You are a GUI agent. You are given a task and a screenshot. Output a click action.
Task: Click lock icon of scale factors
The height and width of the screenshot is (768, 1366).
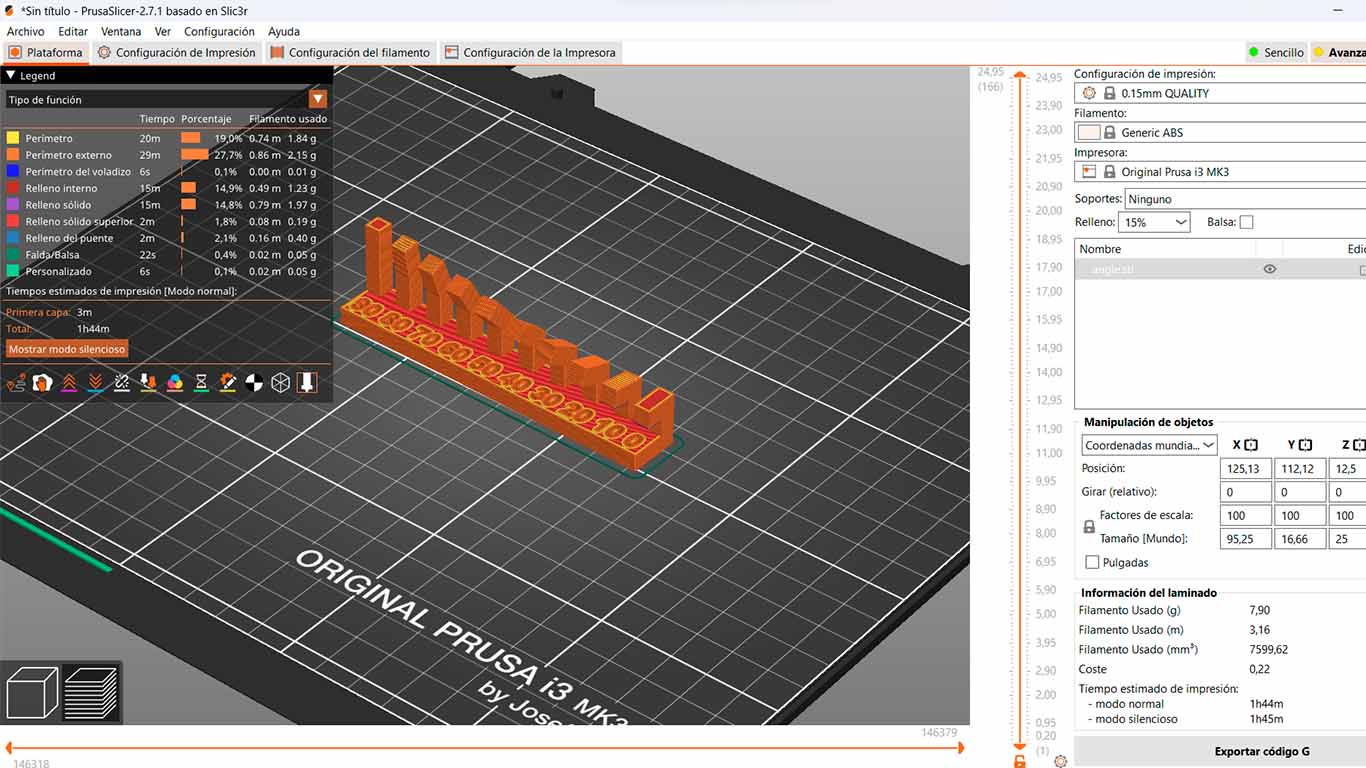pyautogui.click(x=1089, y=527)
